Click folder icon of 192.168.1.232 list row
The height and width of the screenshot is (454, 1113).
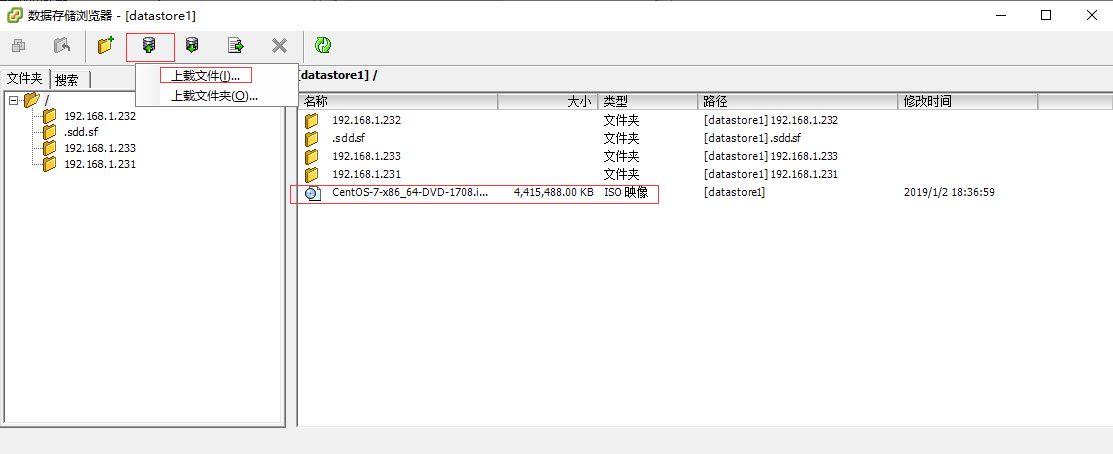pos(312,121)
